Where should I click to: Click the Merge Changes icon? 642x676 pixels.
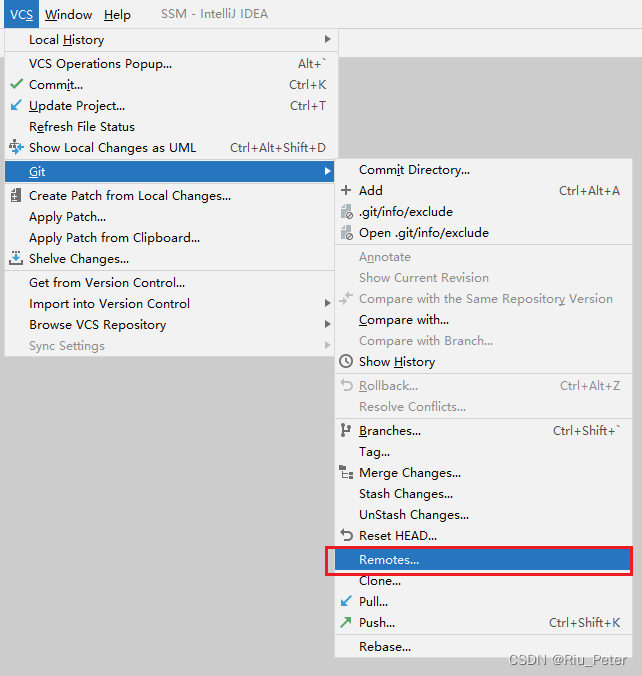coord(346,472)
